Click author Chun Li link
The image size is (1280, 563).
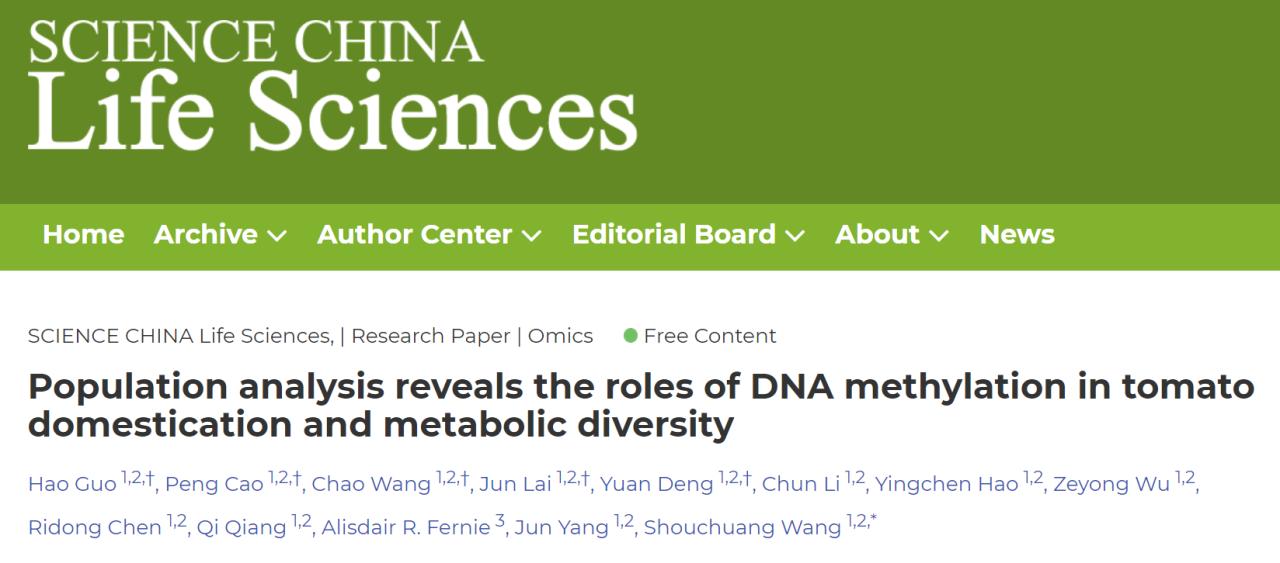click(800, 484)
